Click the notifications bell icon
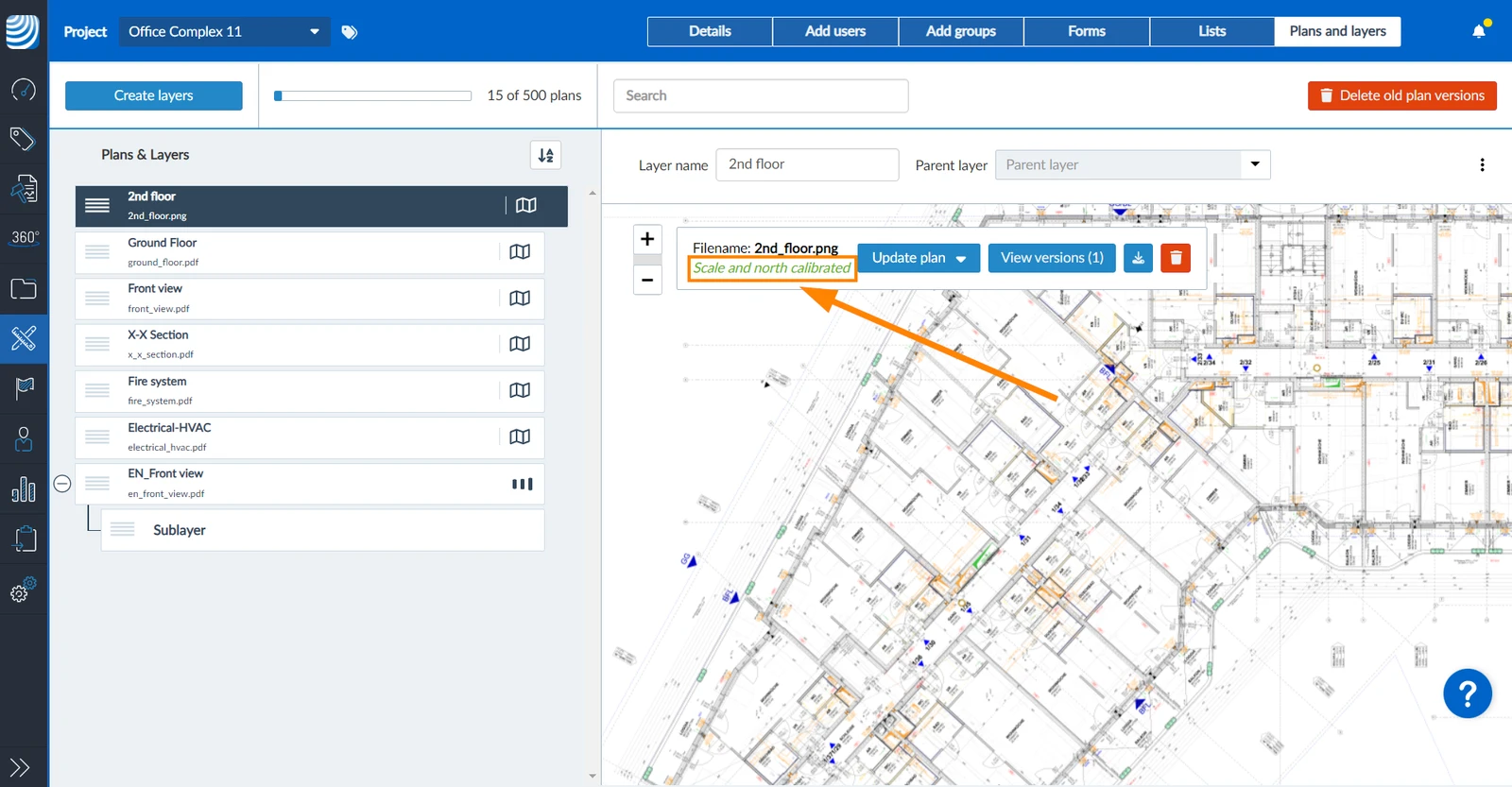Screen dimensions: 1512x787 (1479, 31)
